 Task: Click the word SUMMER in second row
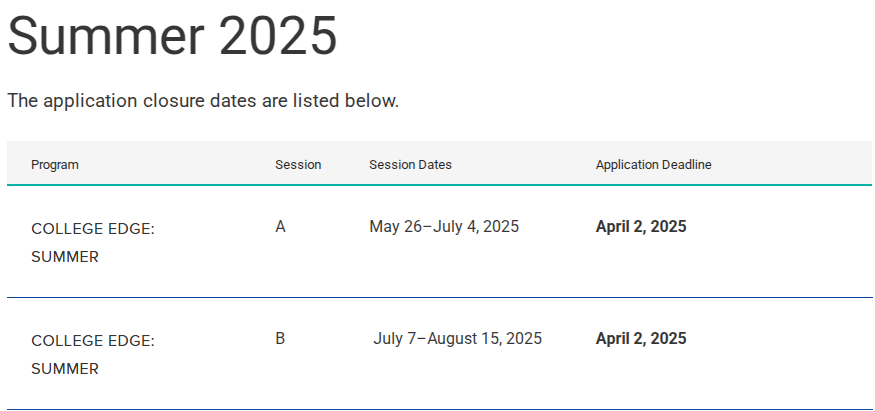[x=65, y=369]
